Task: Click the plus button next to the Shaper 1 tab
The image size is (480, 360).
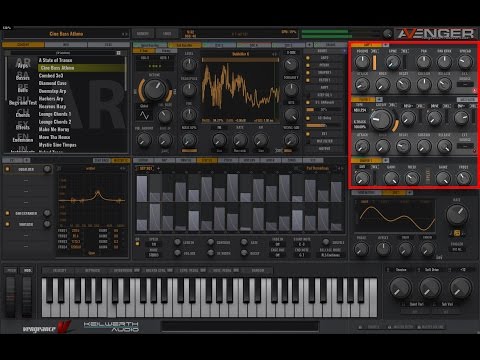Action: click(386, 160)
